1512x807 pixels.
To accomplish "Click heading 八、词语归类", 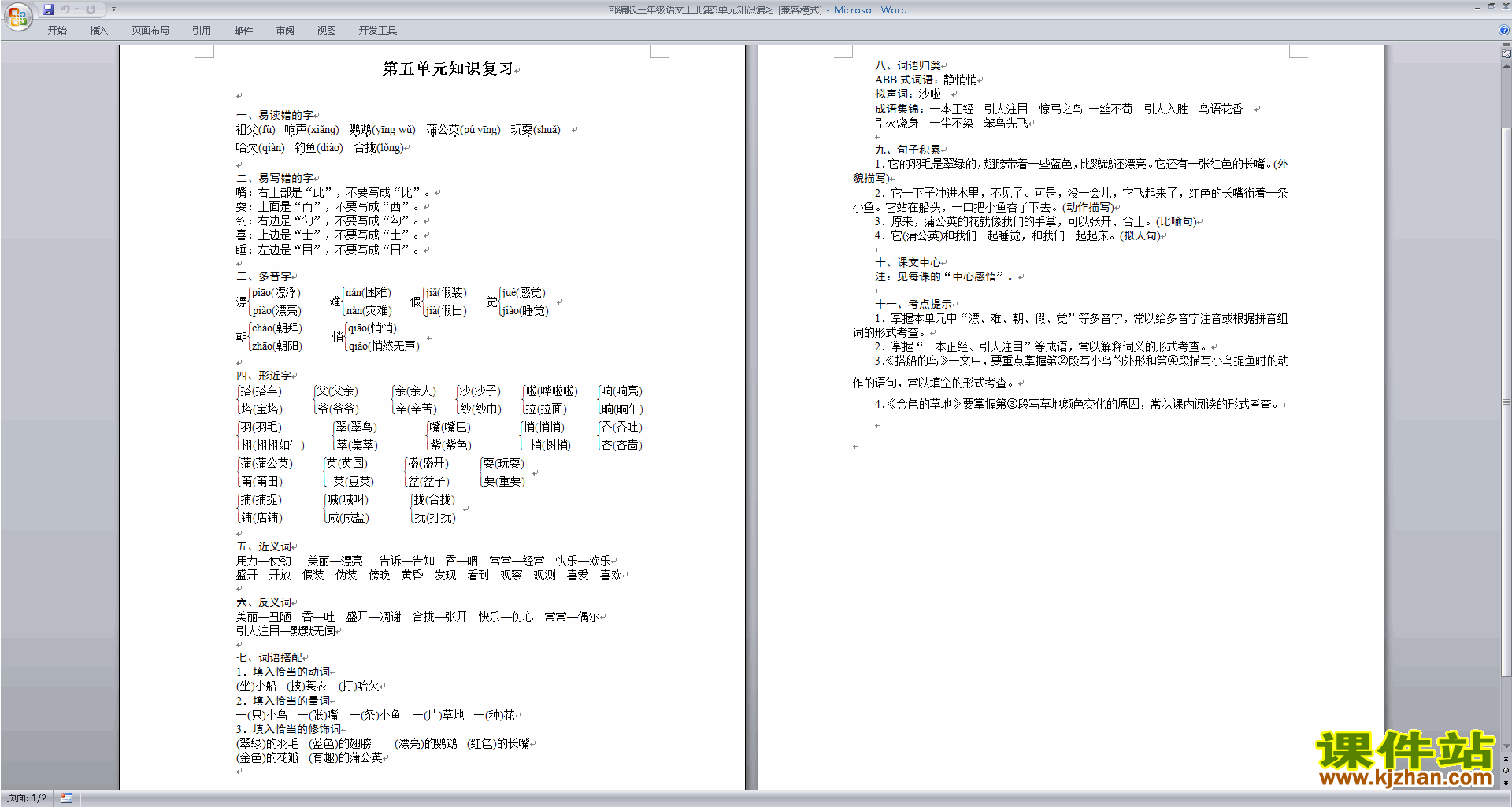I will [x=908, y=65].
